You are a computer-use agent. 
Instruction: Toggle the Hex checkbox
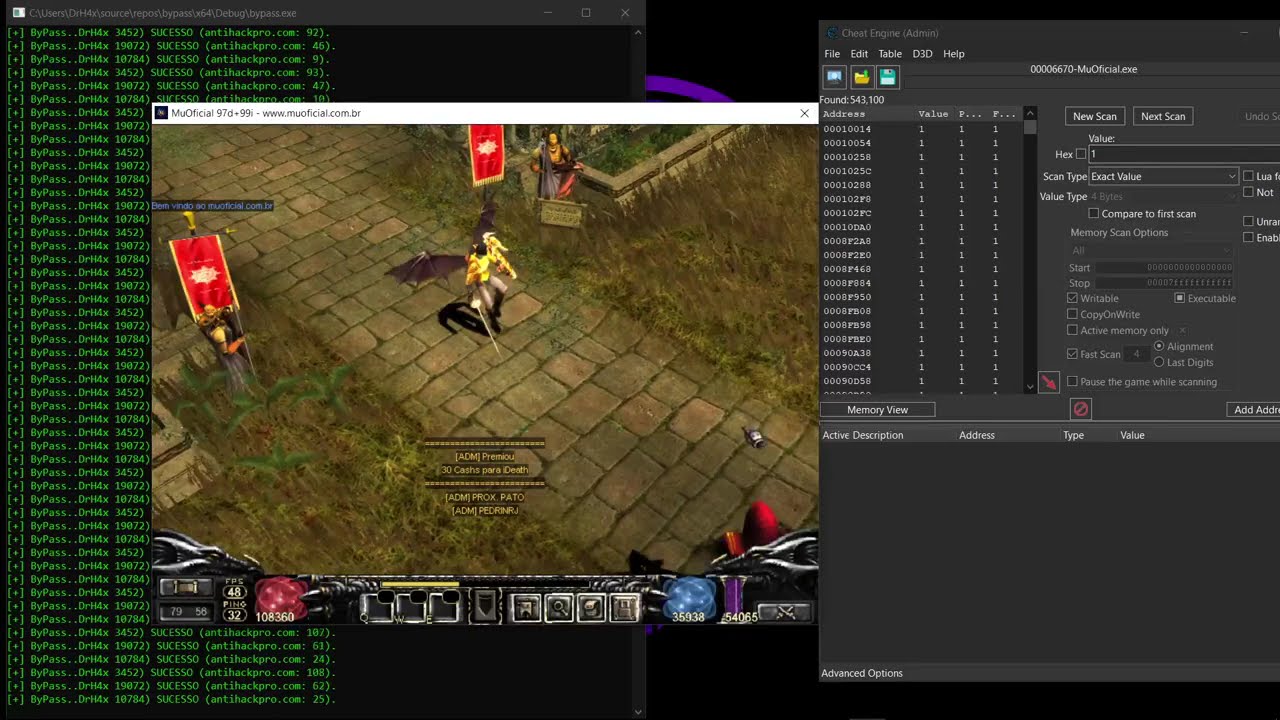(1080, 154)
